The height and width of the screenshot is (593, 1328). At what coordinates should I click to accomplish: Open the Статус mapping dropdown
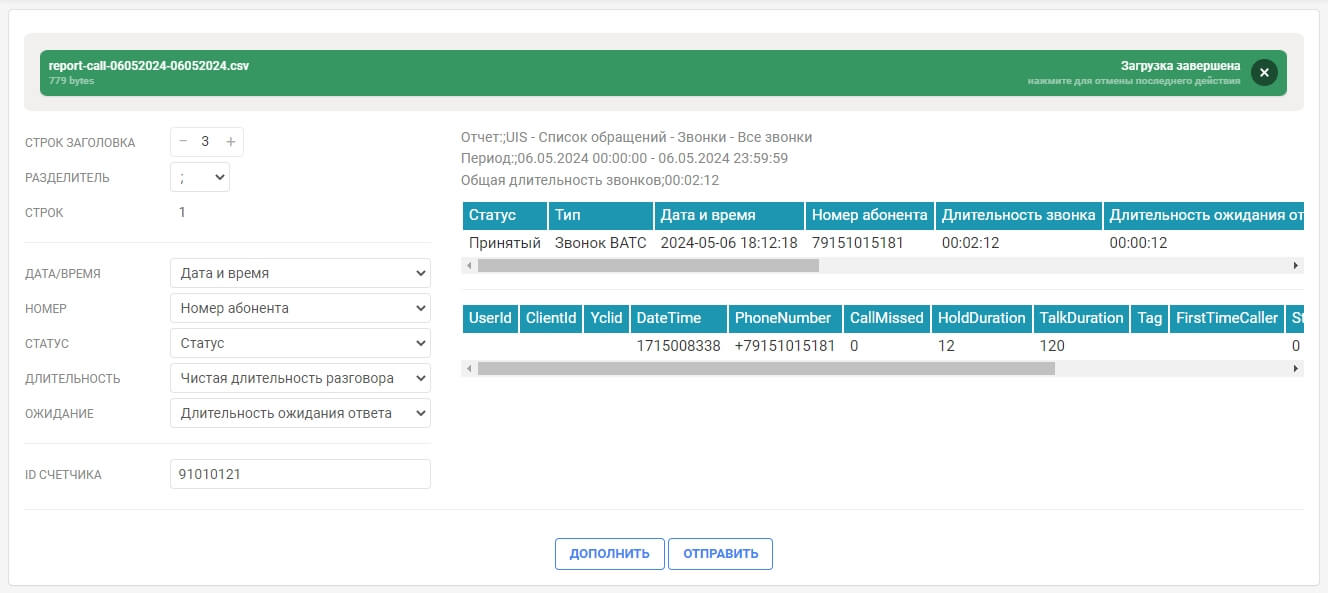300,343
